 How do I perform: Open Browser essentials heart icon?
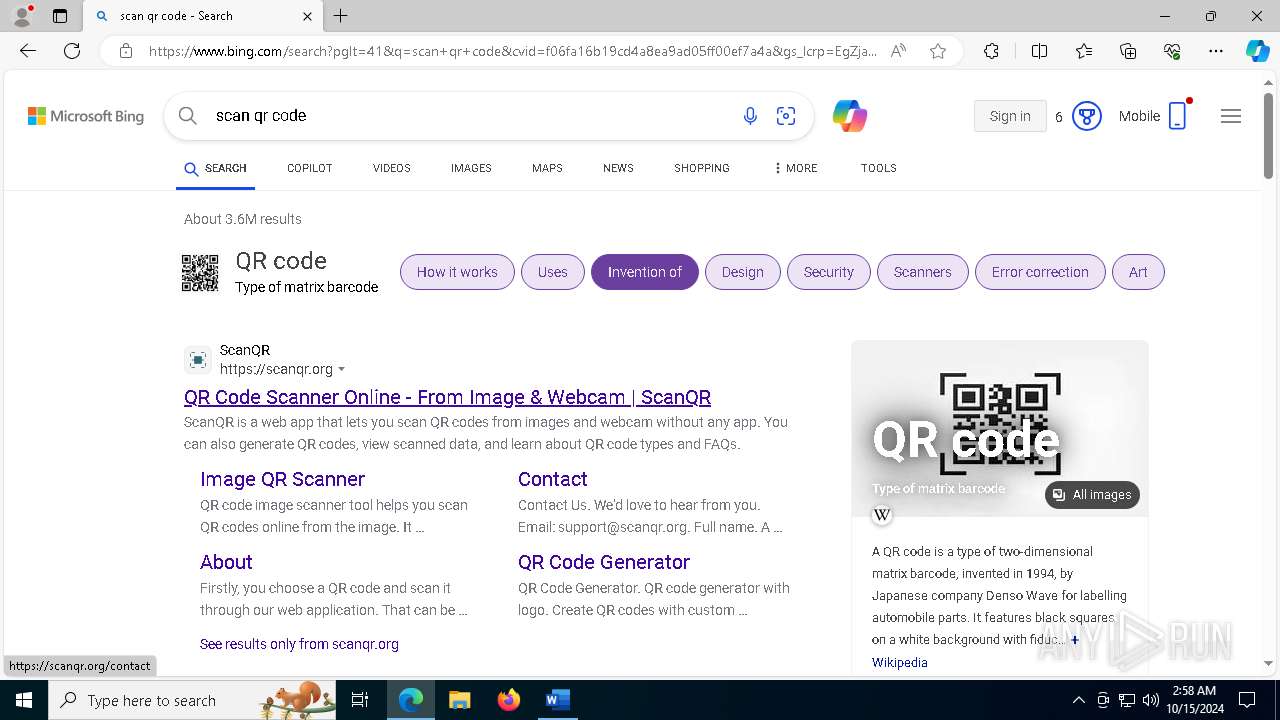[x=1172, y=51]
